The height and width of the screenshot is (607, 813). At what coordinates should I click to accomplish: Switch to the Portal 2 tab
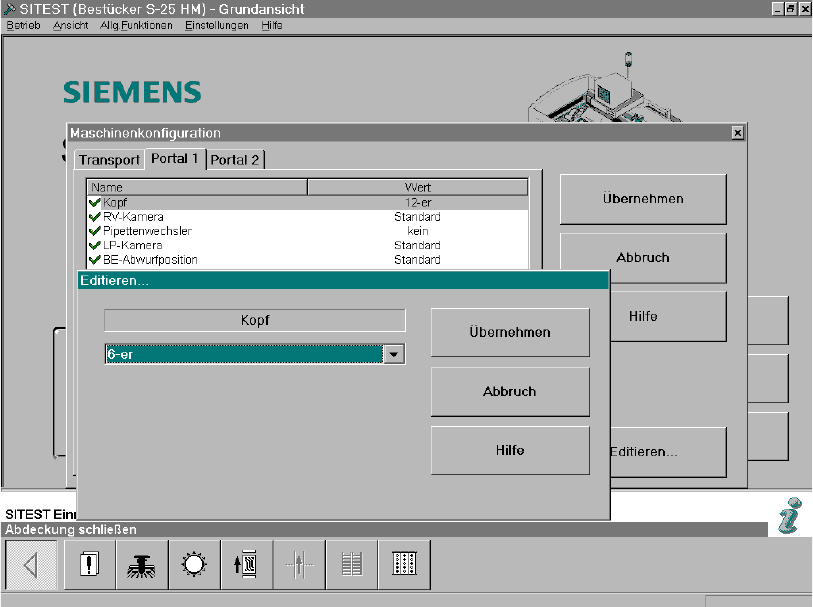point(235,160)
